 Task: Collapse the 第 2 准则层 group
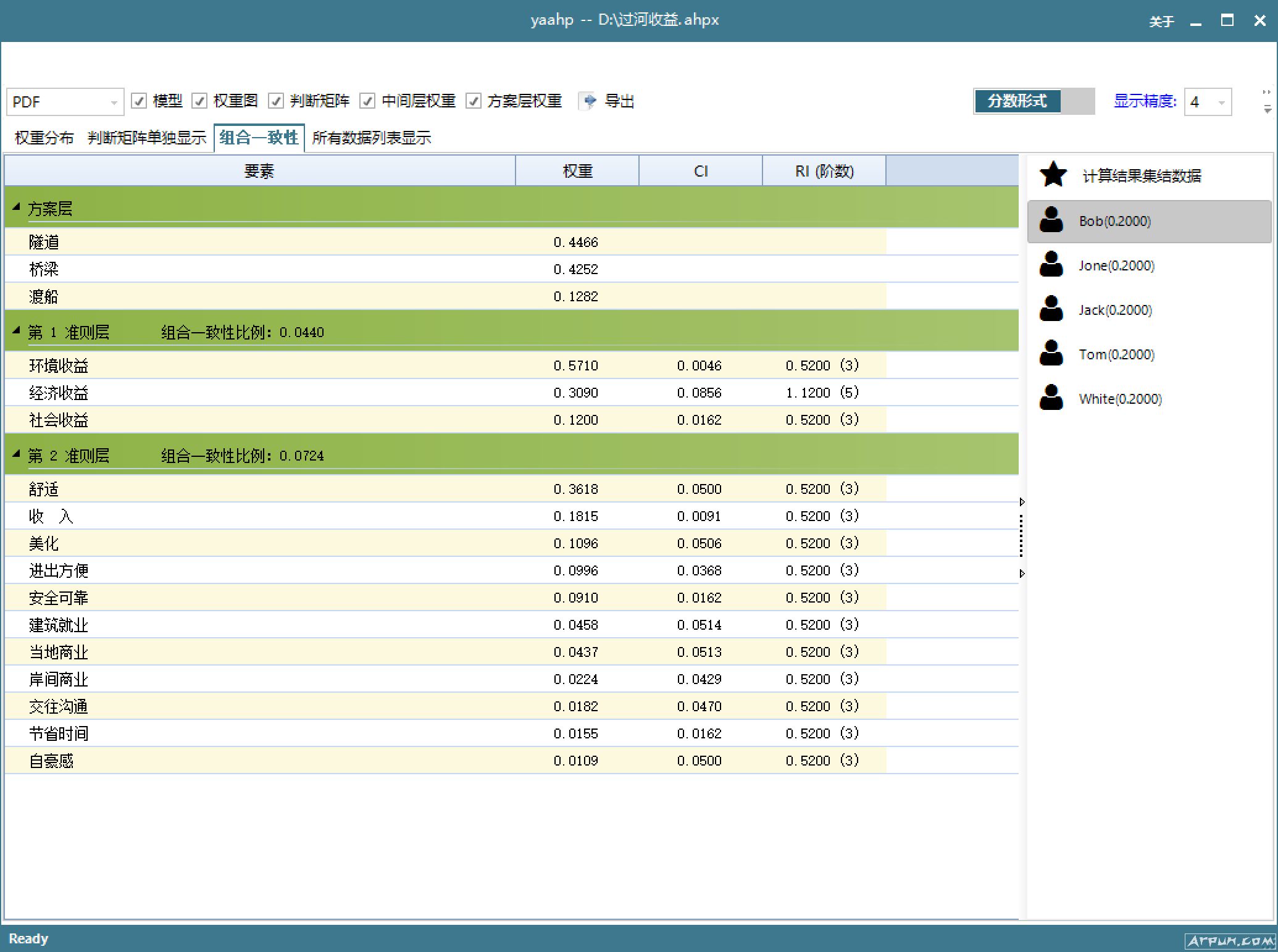click(16, 454)
